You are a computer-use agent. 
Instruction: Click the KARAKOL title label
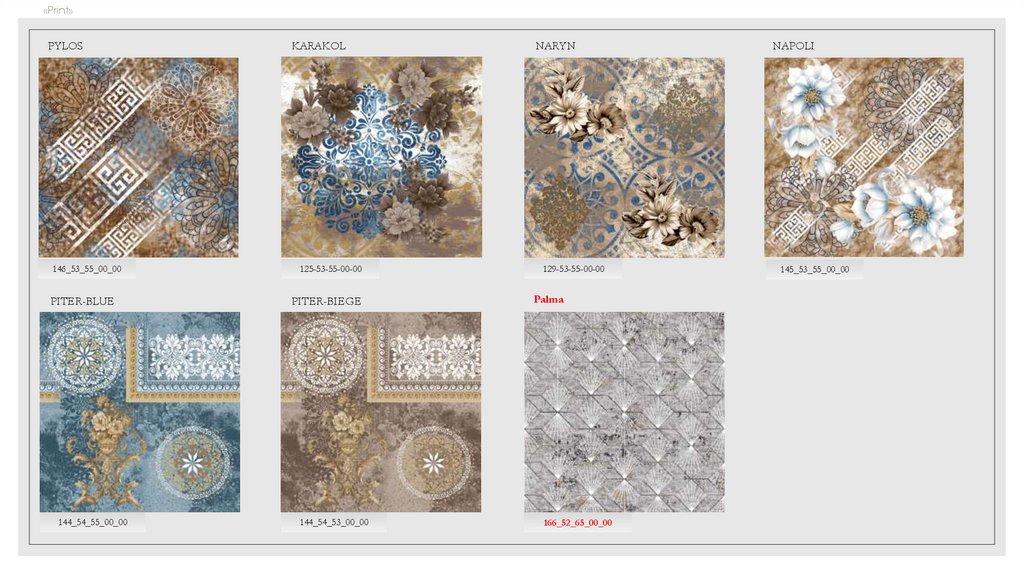pyautogui.click(x=319, y=46)
